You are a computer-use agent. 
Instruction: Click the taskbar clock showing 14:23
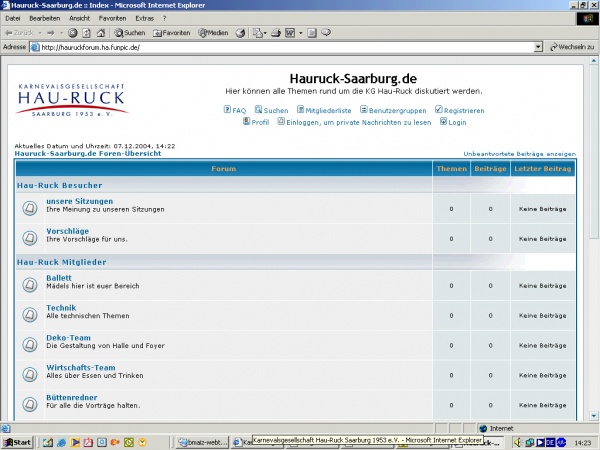click(x=582, y=443)
